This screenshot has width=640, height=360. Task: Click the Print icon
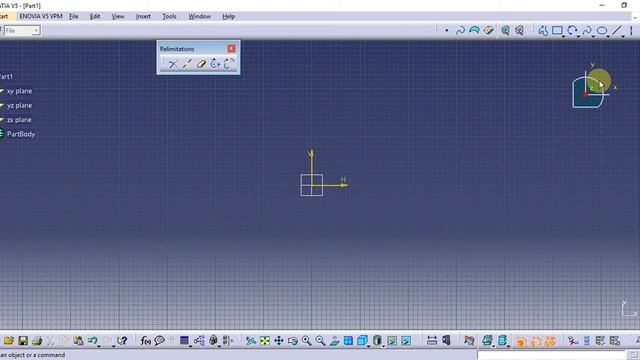coord(37,340)
